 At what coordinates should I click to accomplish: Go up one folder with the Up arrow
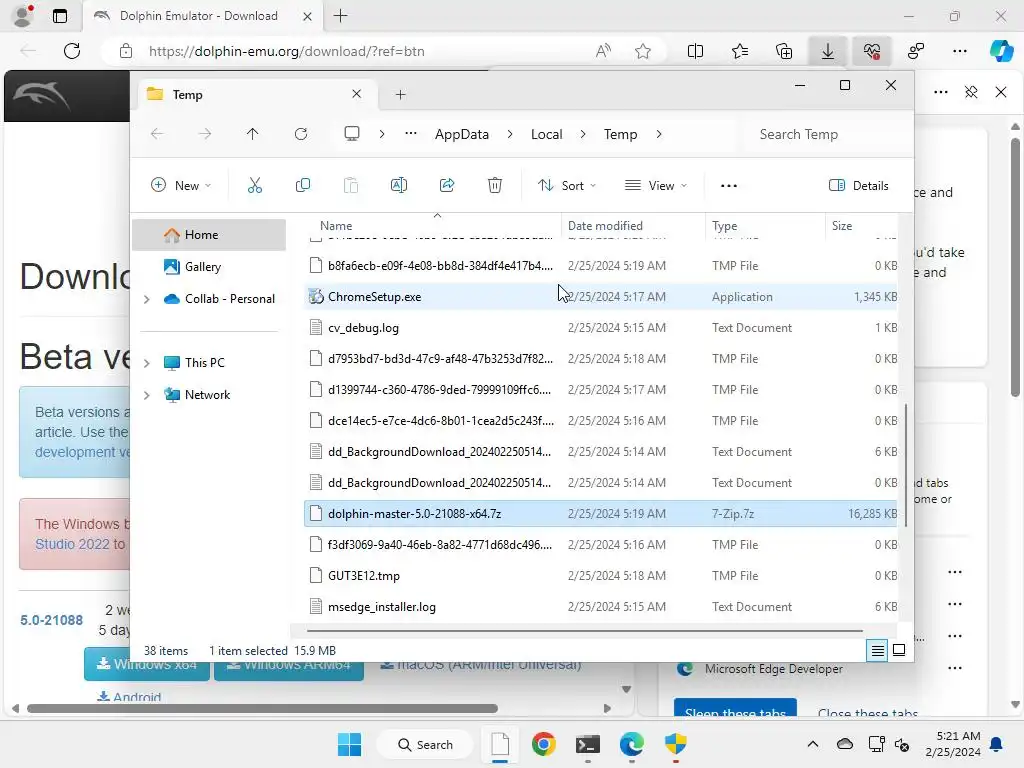[253, 134]
